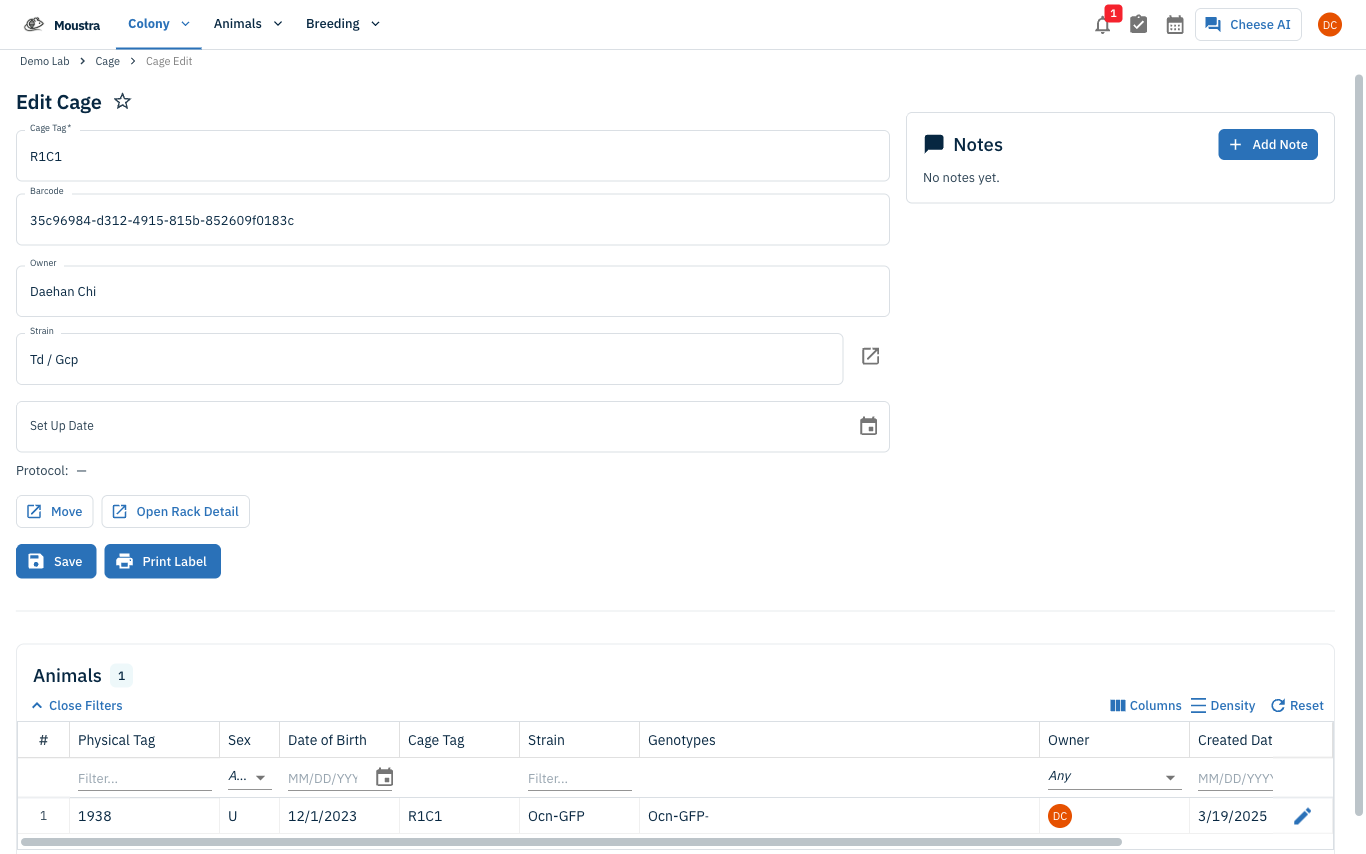This screenshot has width=1366, height=854.
Task: Sort by Strain column header
Action: 578,740
